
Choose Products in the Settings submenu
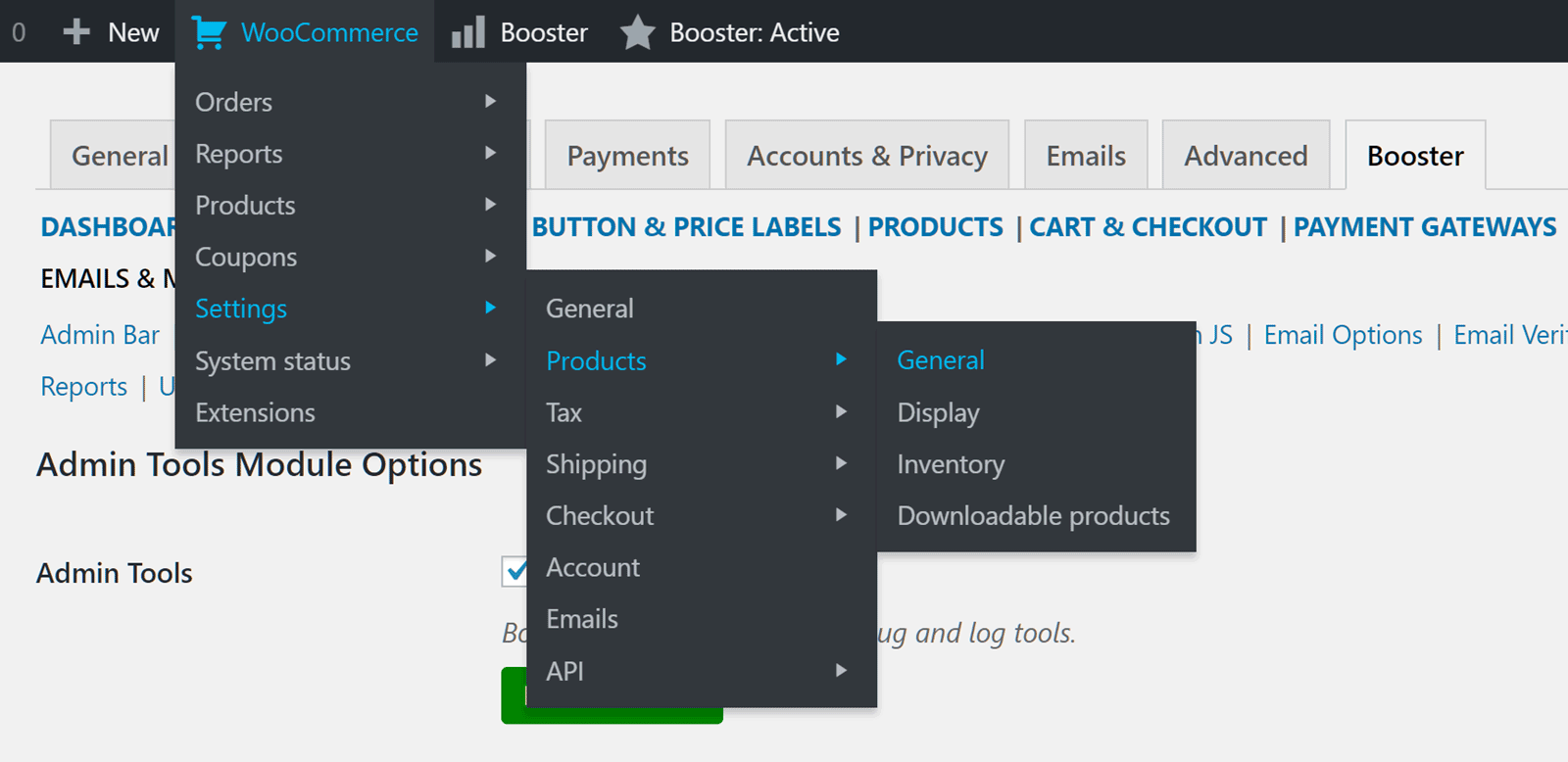(x=702, y=360)
